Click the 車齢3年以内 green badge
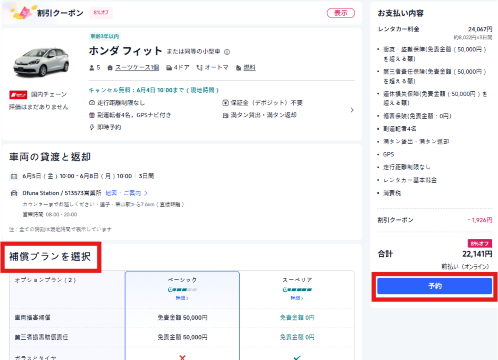Viewport: 498px width, 360px height. [105, 36]
